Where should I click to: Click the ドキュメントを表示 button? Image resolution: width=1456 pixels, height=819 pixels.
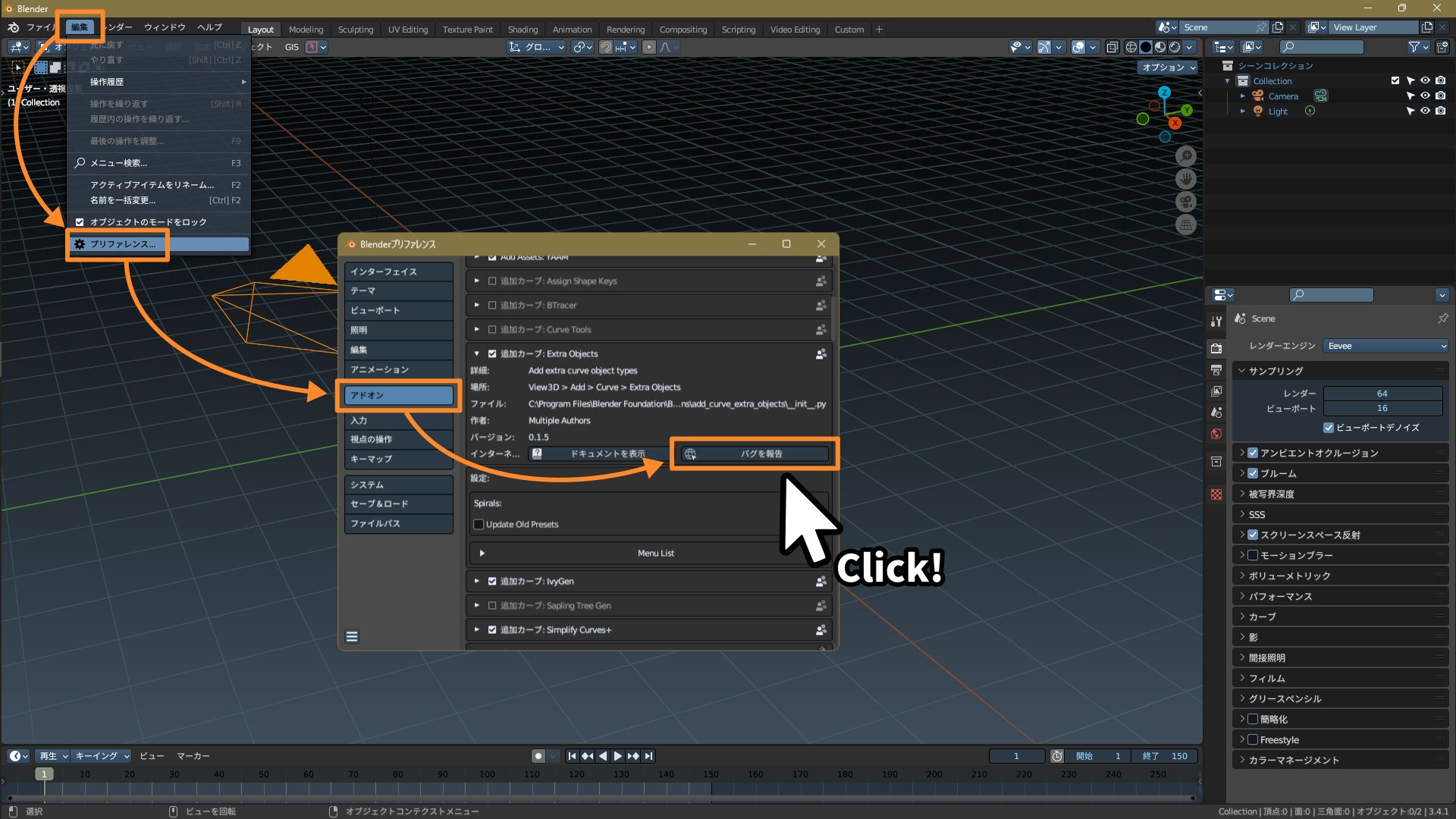598,454
